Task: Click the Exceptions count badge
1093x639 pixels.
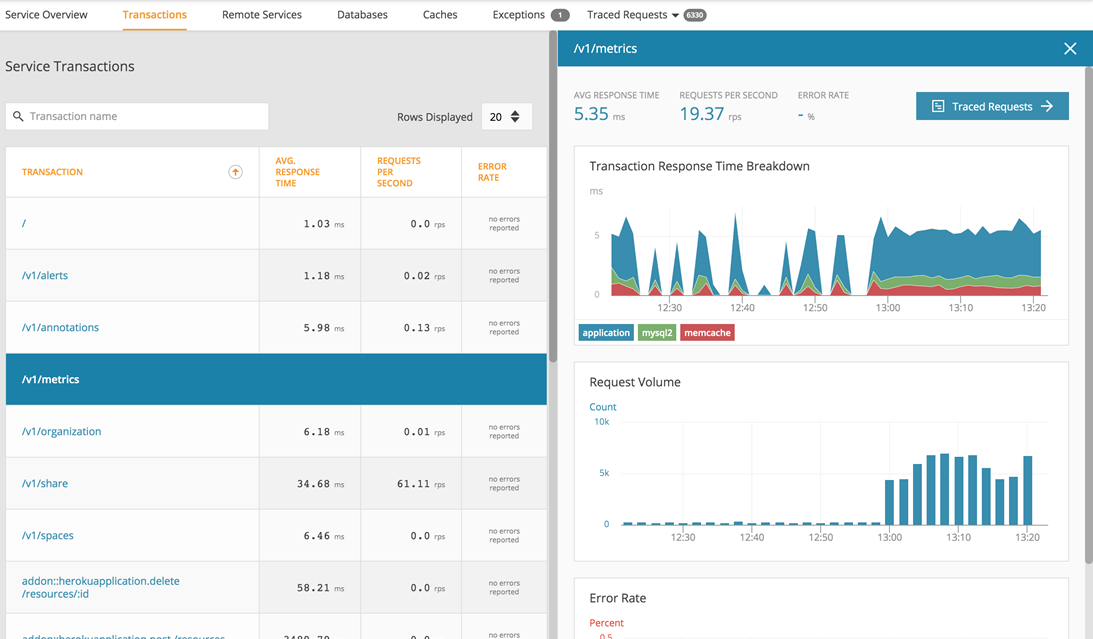Action: (560, 15)
